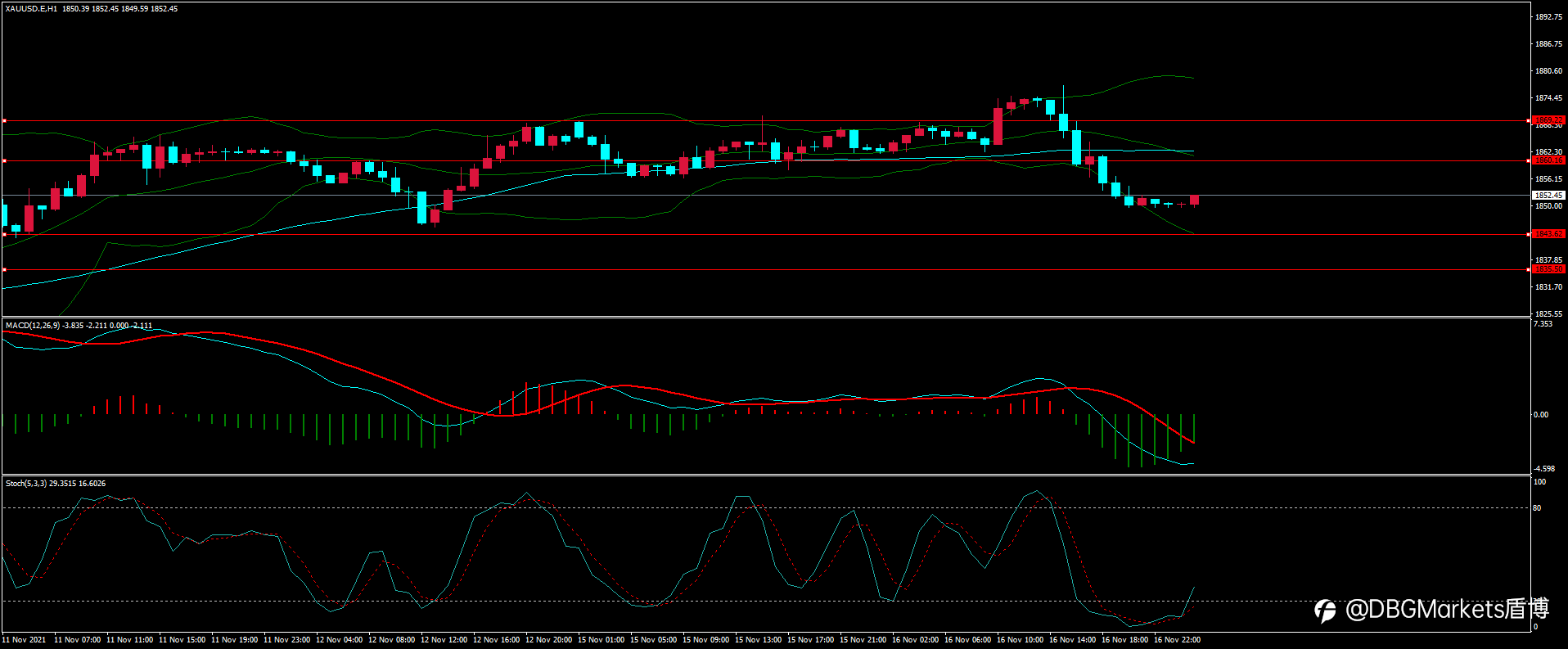Click the Stochastic scale value 80
The height and width of the screenshot is (649, 1568).
click(1537, 508)
